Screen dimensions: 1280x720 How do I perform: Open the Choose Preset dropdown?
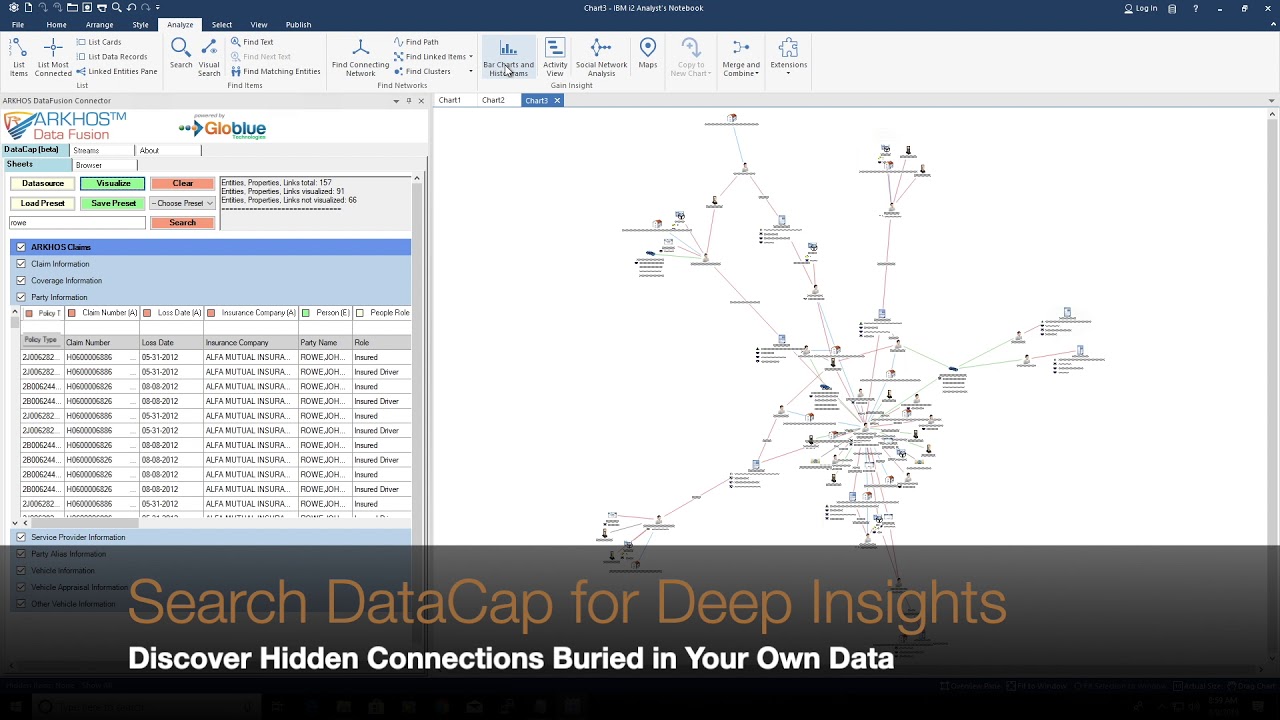pyautogui.click(x=182, y=203)
